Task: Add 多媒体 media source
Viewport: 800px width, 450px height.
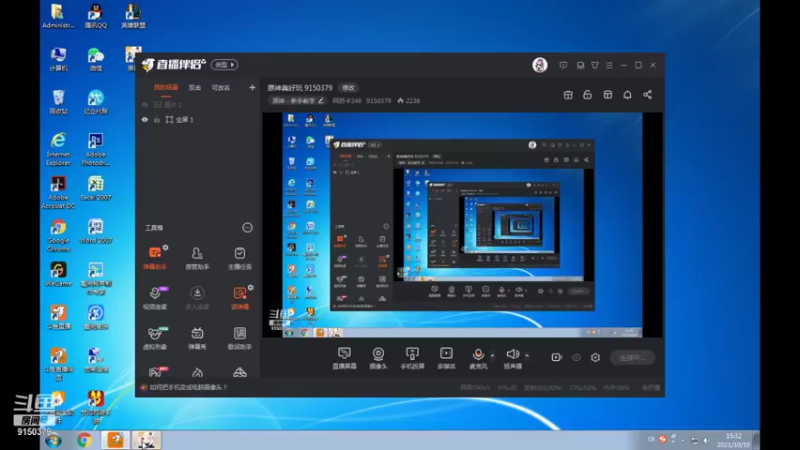Action: (x=446, y=358)
